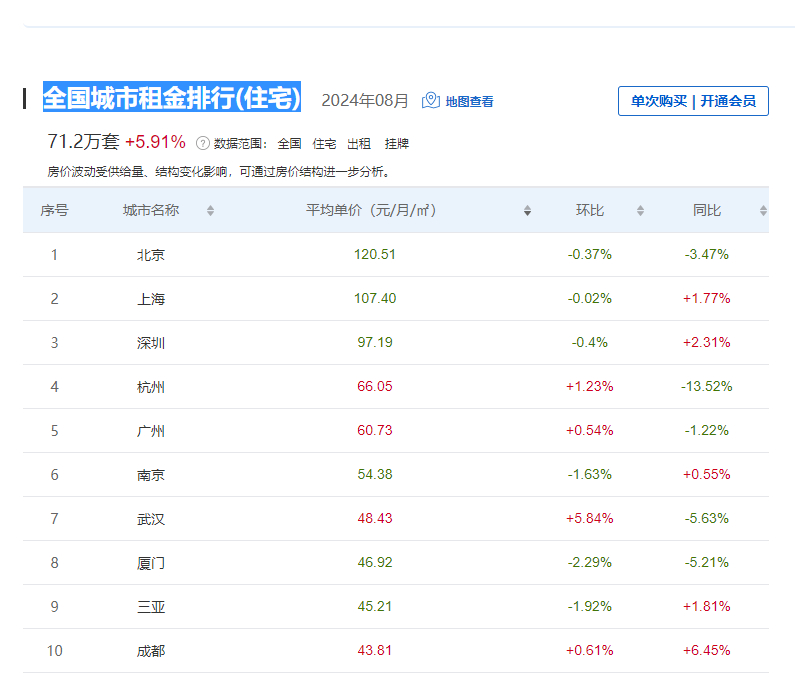This screenshot has width=795, height=694.
Task: Click the 单次购买 | 开通会员 button
Action: point(693,101)
